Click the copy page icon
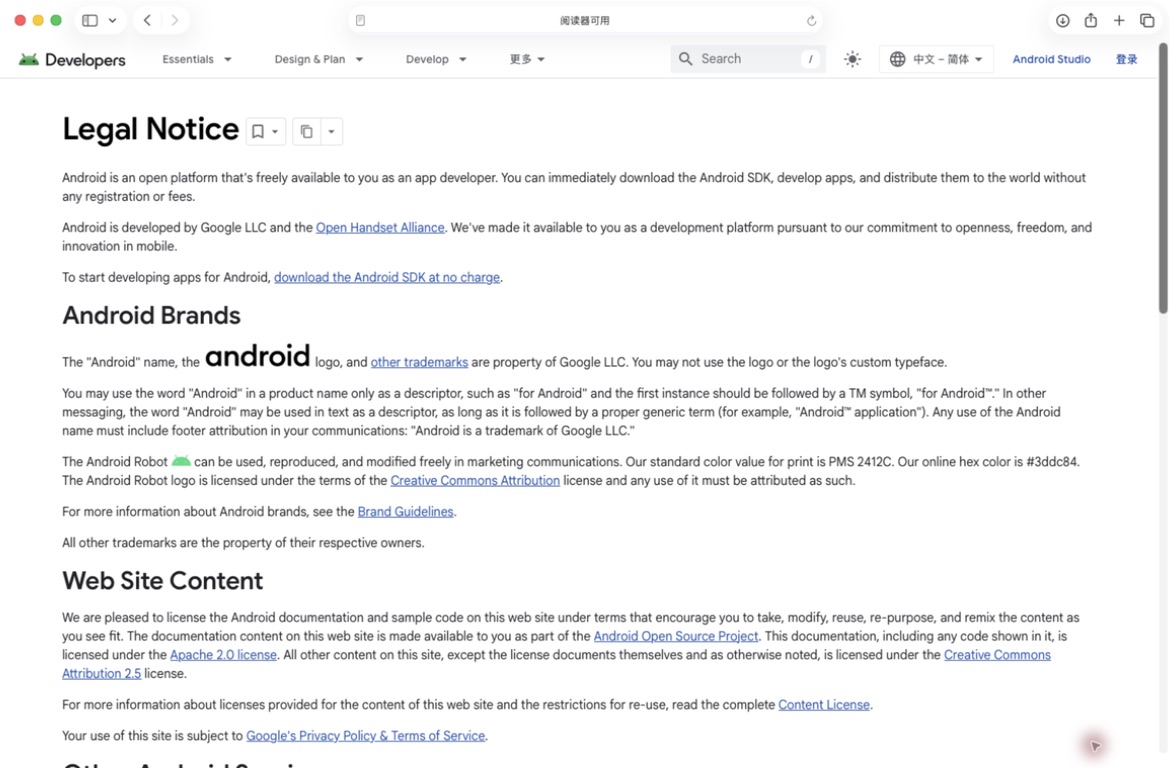The width and height of the screenshot is (1170, 768). (x=307, y=131)
